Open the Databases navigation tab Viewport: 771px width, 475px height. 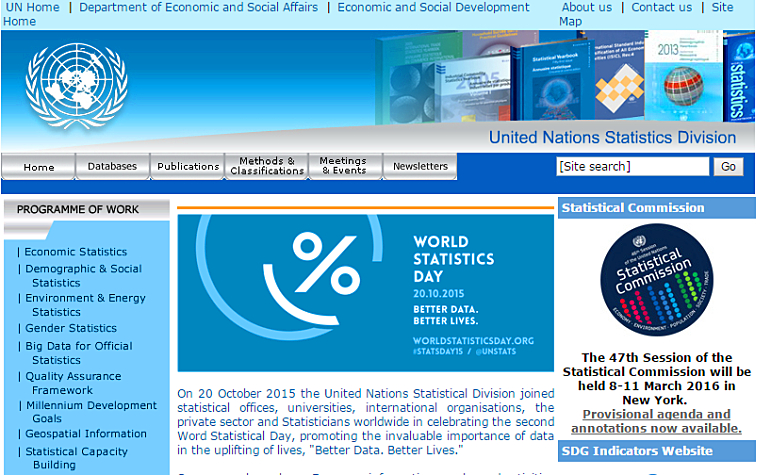[112, 167]
